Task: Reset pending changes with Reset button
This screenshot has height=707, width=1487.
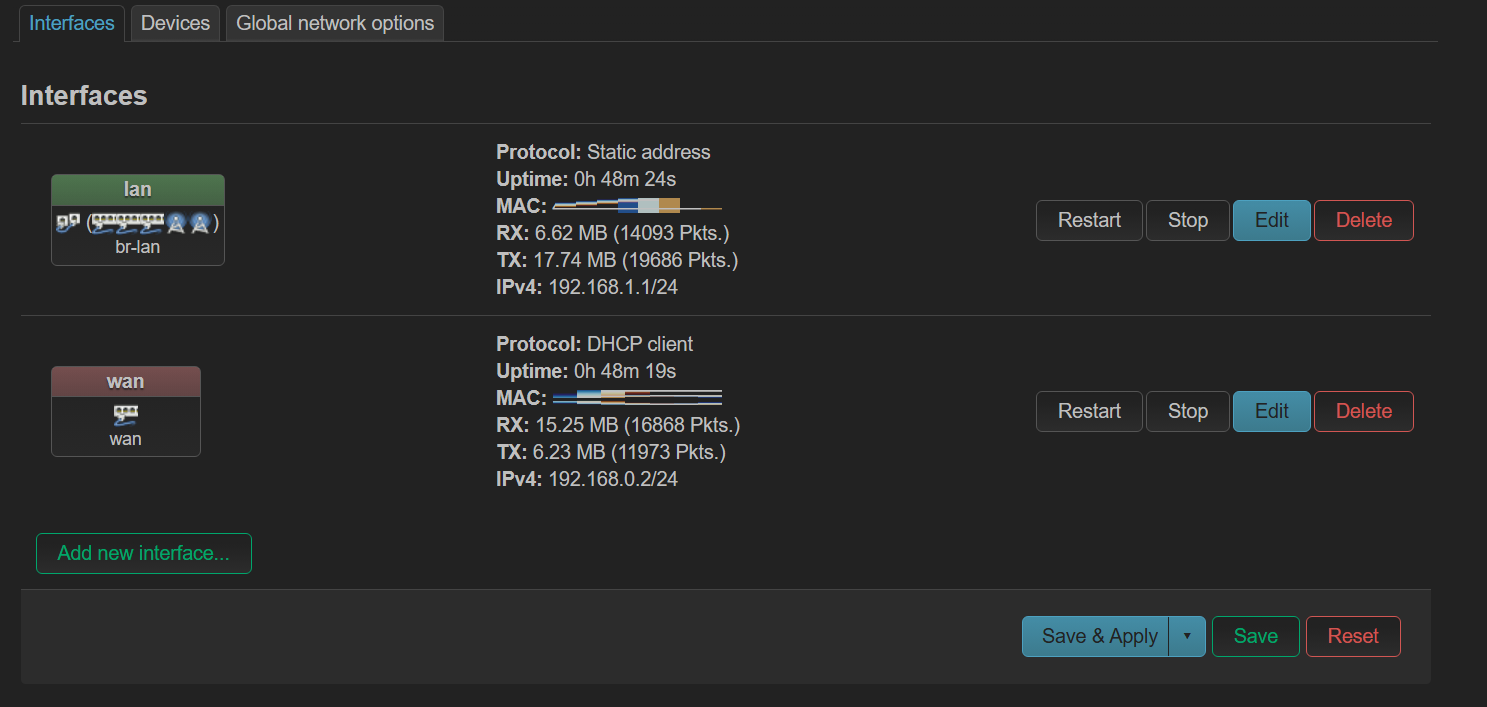Action: click(1352, 636)
